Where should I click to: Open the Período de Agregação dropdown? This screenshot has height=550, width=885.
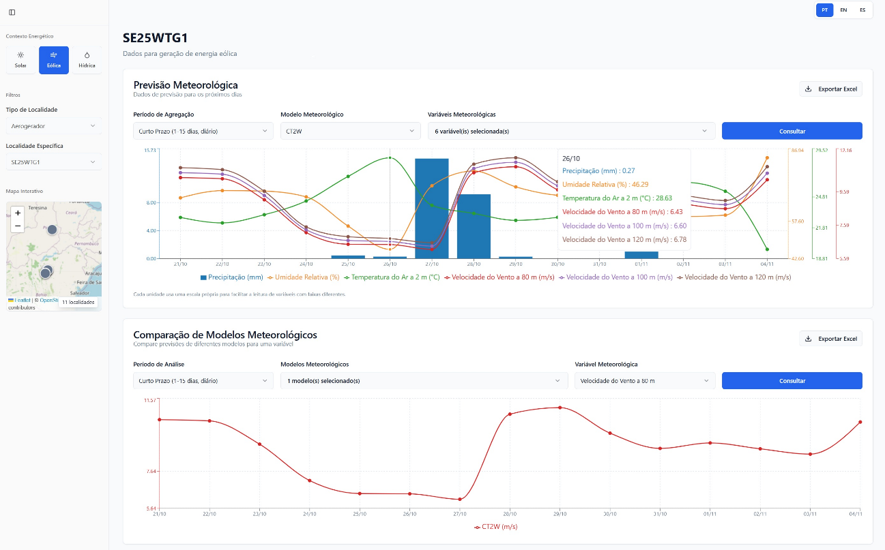pyautogui.click(x=203, y=131)
